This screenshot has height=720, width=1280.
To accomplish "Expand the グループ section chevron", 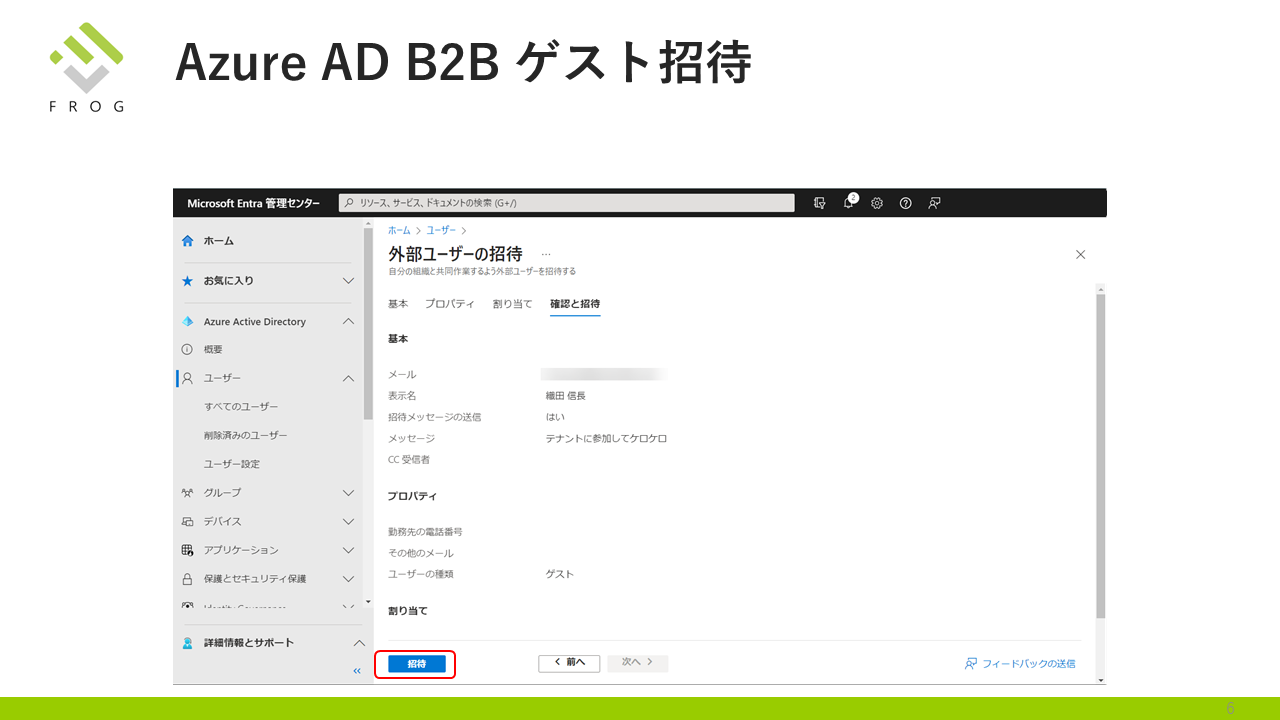I will 348,493.
